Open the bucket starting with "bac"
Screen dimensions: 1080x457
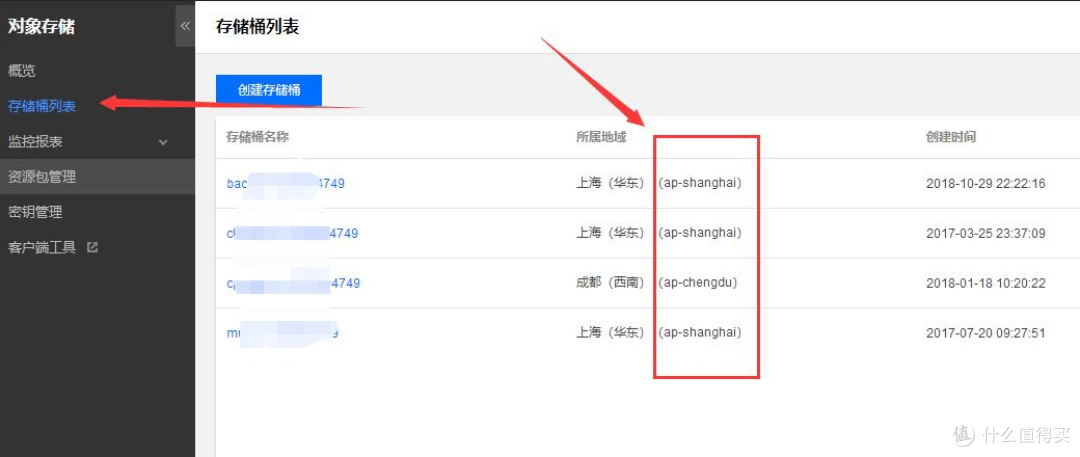[285, 183]
